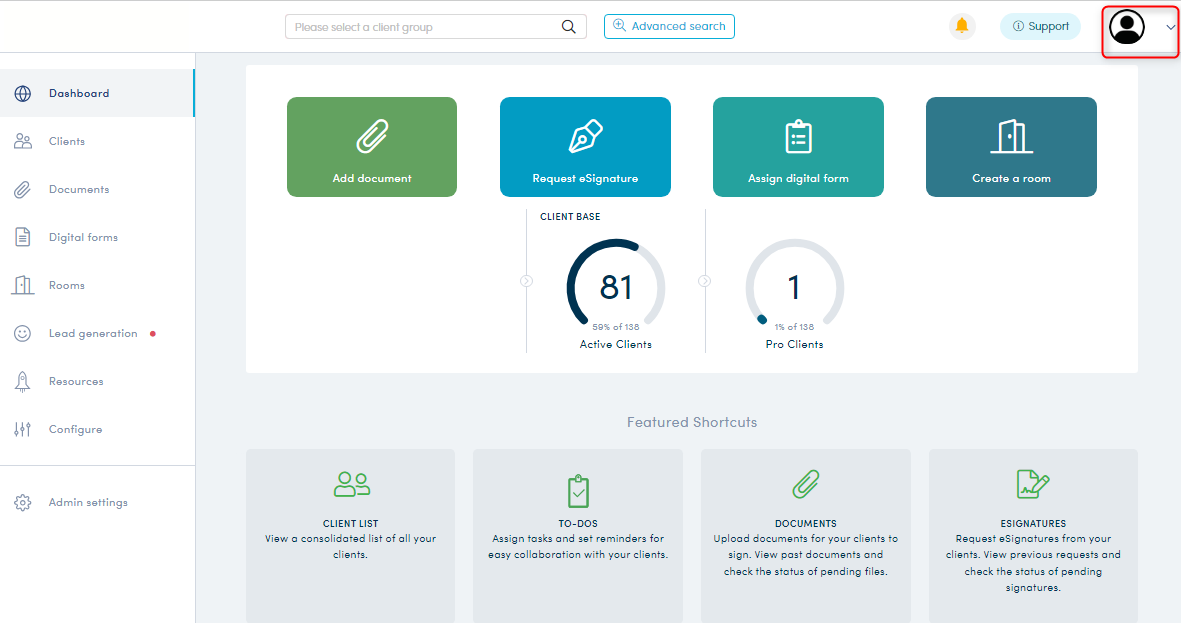1181x623 pixels.
Task: Click the user profile avatar
Action: 1127,27
